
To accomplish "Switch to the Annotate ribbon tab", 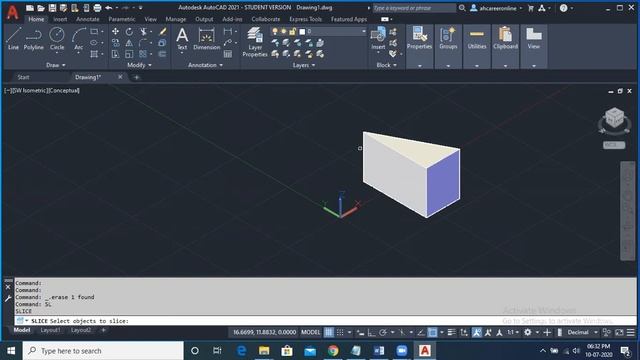I will pos(87,19).
